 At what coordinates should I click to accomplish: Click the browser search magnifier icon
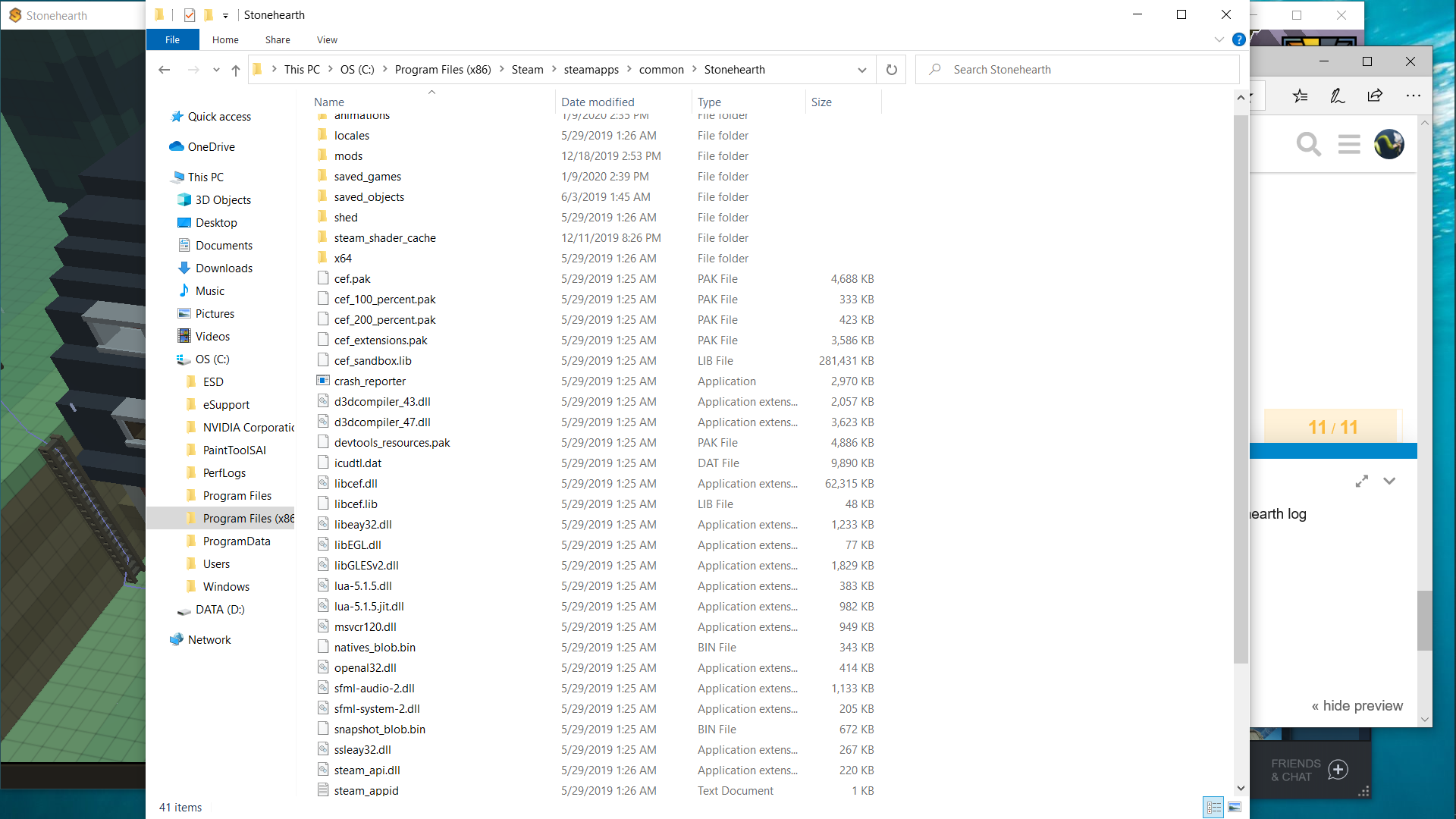point(1309,144)
